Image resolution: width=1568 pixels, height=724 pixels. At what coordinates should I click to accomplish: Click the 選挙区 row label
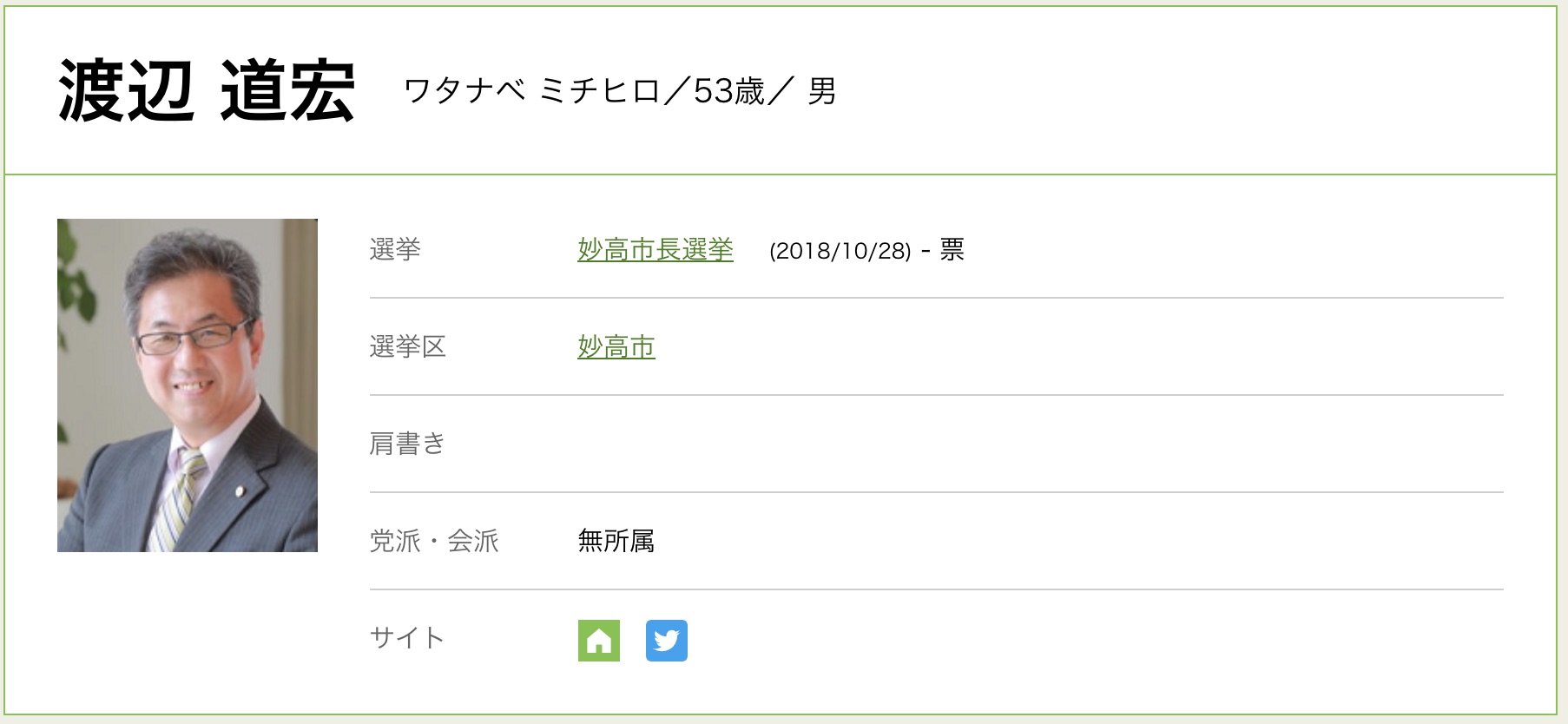point(408,347)
